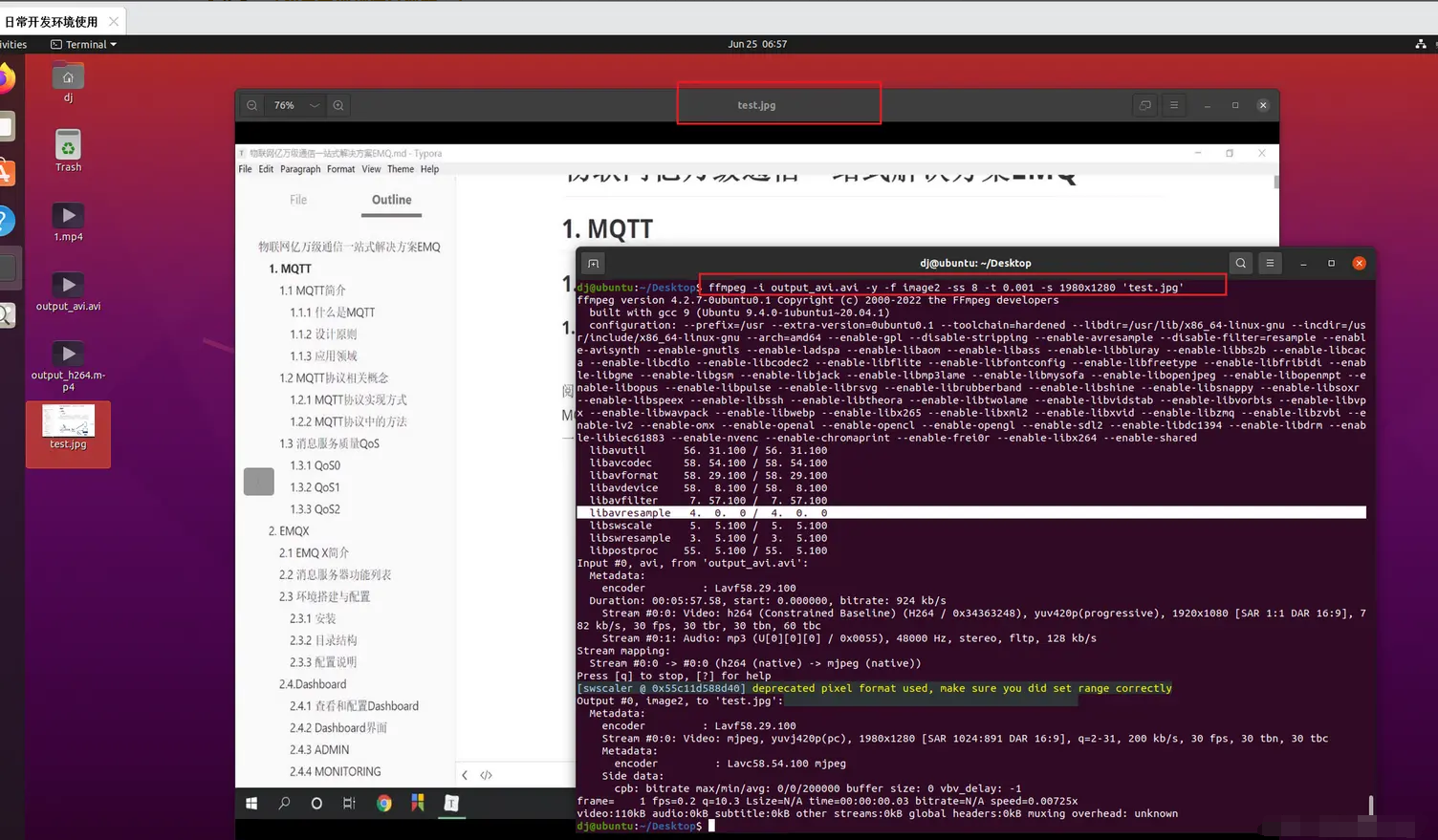Open Typora's Edit menu
The width and height of the screenshot is (1438, 840).
tap(266, 169)
